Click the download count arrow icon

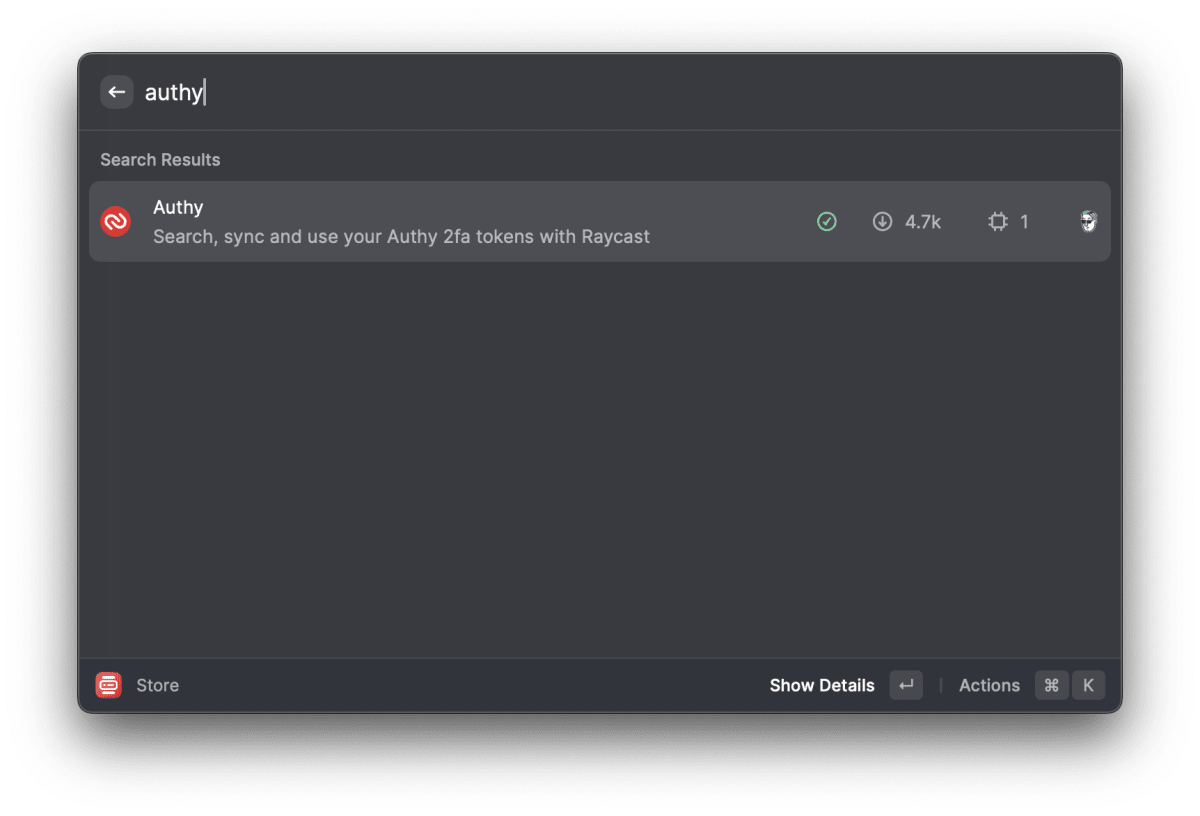(882, 222)
